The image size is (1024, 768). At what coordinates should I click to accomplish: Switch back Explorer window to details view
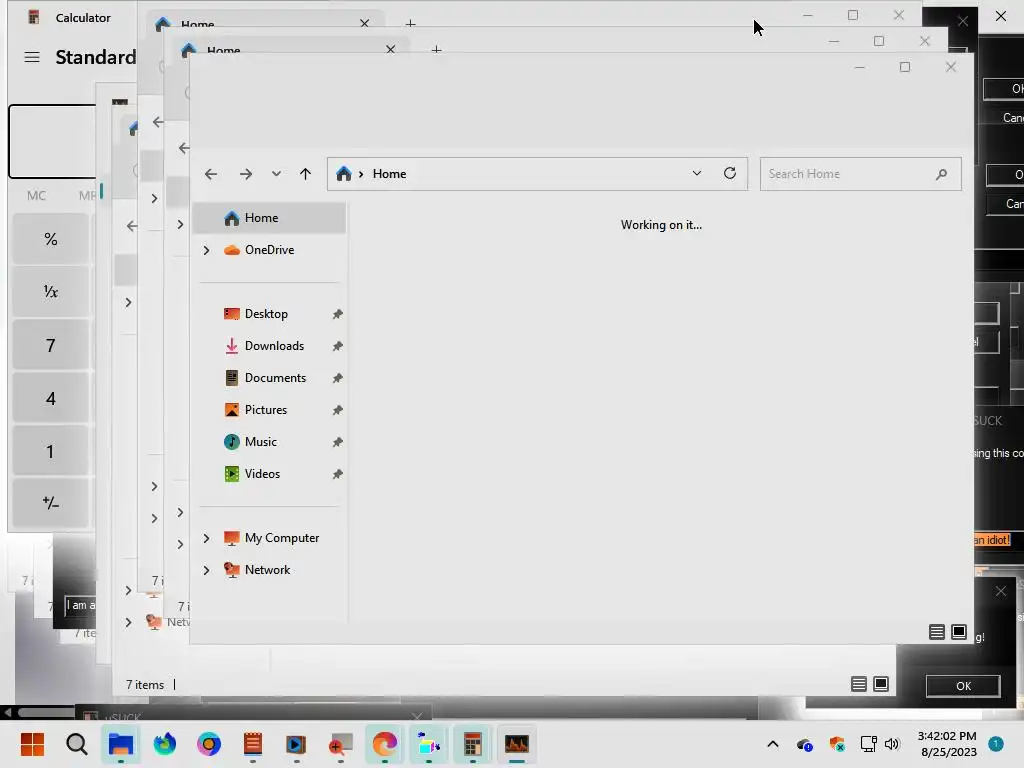[x=859, y=684]
